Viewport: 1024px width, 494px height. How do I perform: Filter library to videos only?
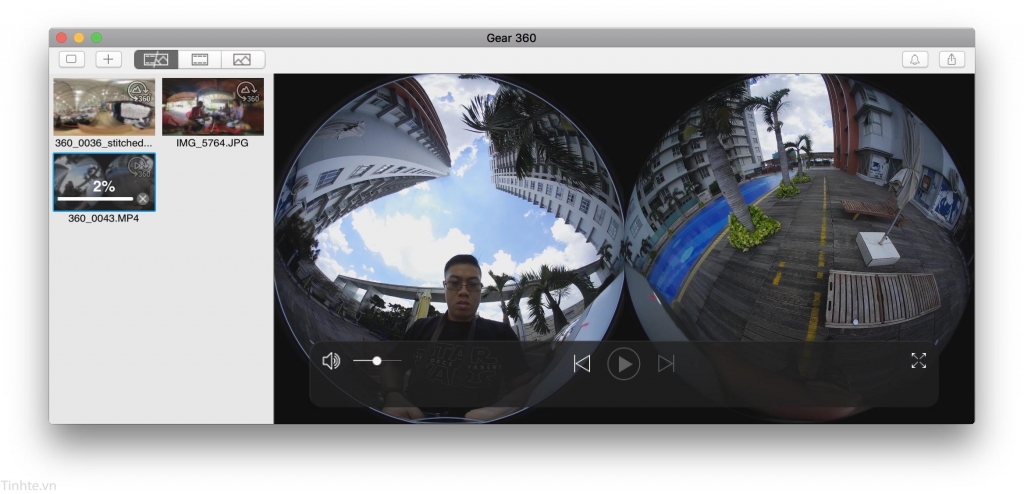point(200,59)
